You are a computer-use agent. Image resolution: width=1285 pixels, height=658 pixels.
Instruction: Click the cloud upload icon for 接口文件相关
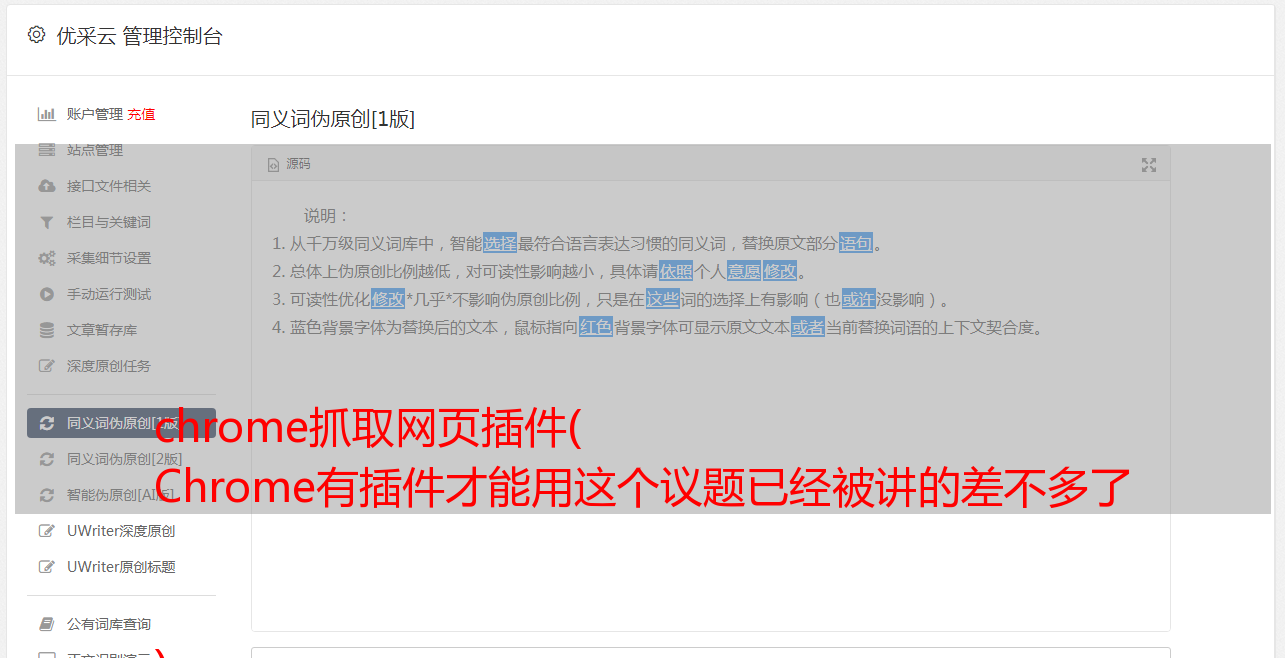pyautogui.click(x=46, y=186)
